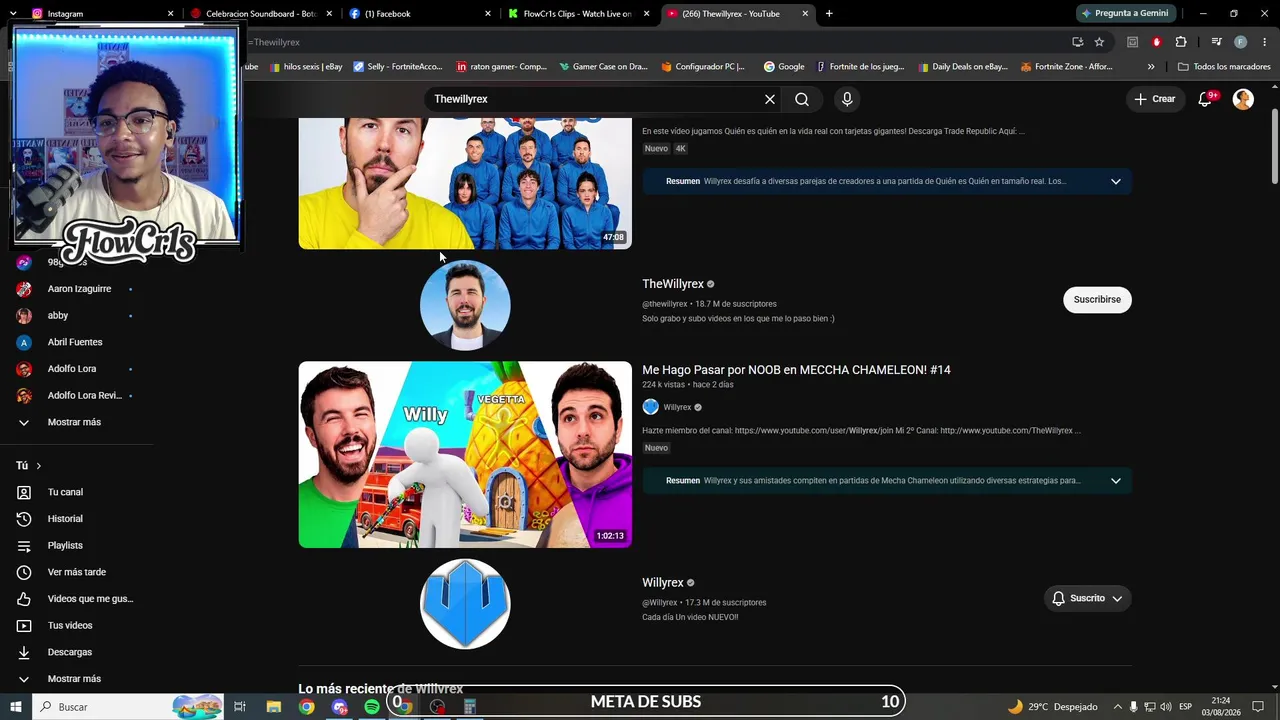Expand Mostrar más below Descargas
1280x720 pixels.
[x=76, y=679]
